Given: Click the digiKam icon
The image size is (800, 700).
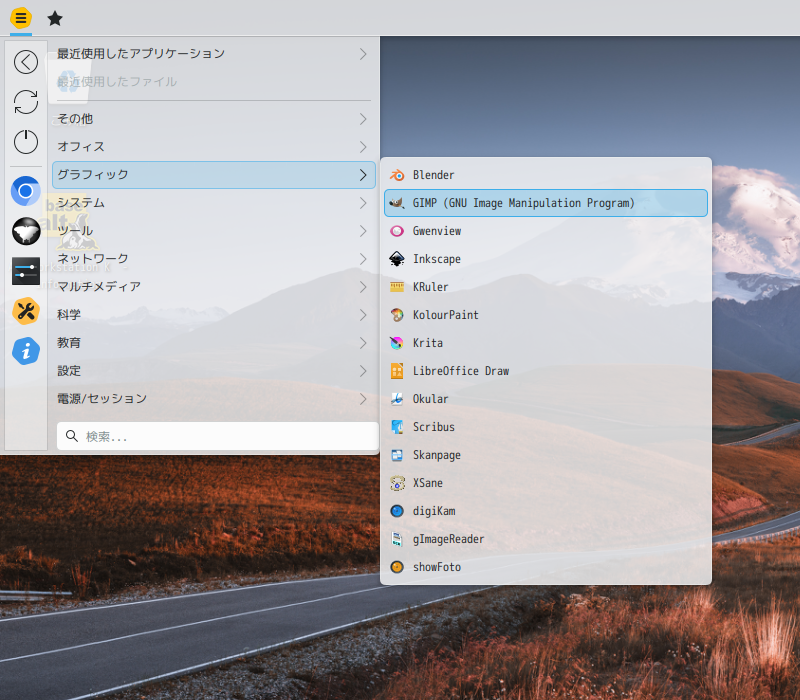Looking at the screenshot, I should coord(397,511).
